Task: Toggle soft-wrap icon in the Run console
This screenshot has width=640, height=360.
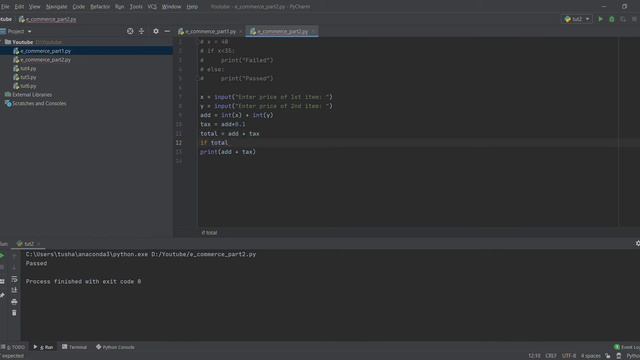Action: click(x=14, y=279)
